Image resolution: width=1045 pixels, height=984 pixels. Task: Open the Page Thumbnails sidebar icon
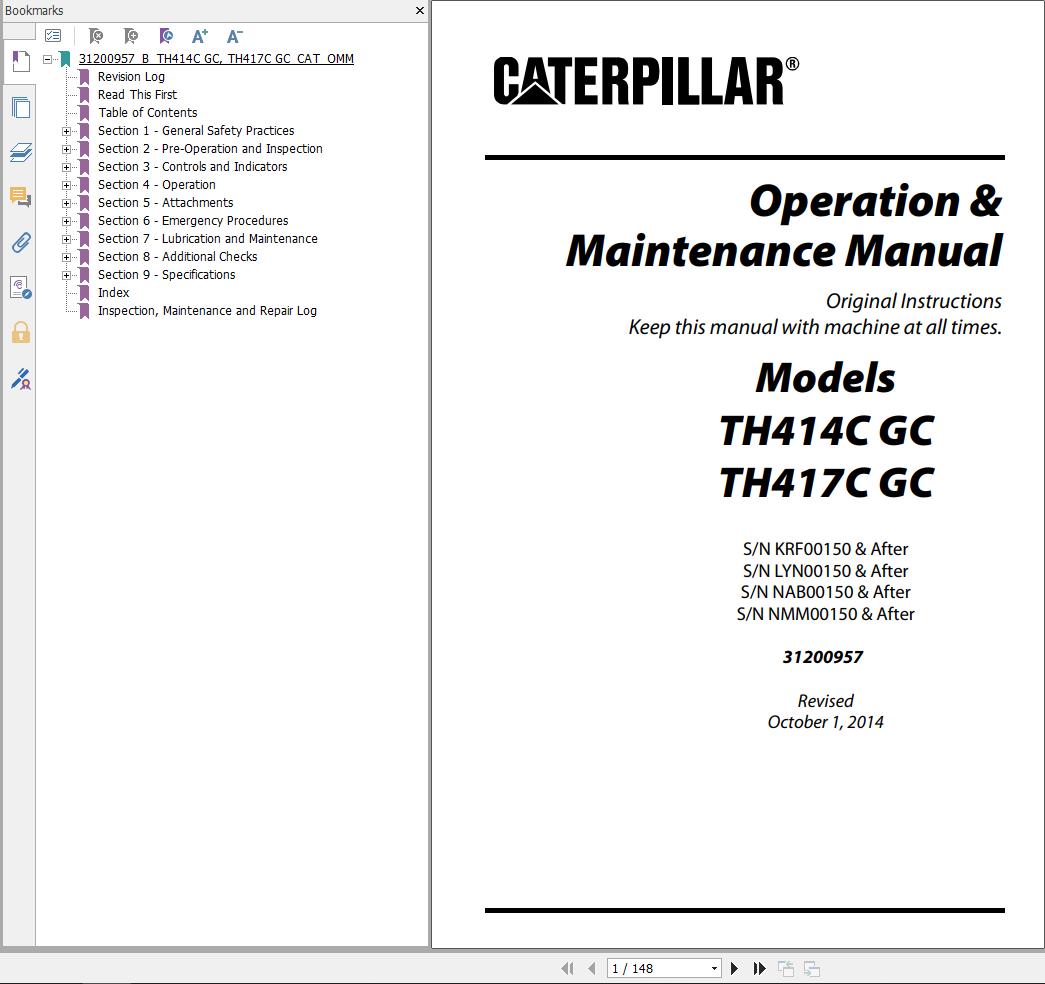[x=21, y=107]
